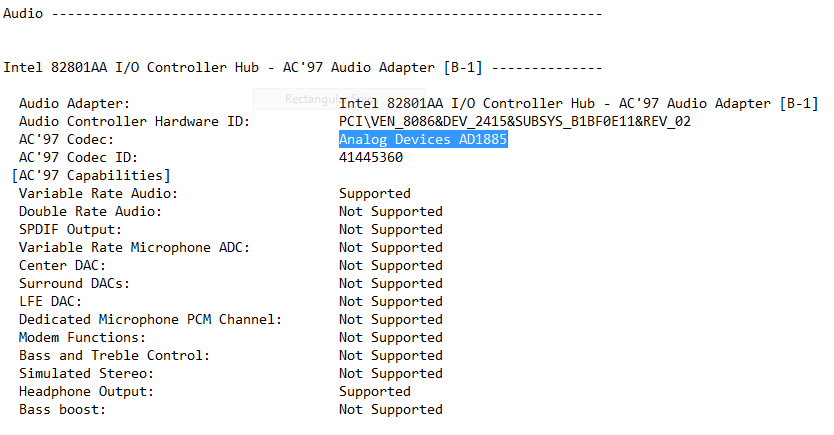The height and width of the screenshot is (435, 834).
Task: Click the AC'97 Codec ID value 41445360
Action: coord(371,158)
